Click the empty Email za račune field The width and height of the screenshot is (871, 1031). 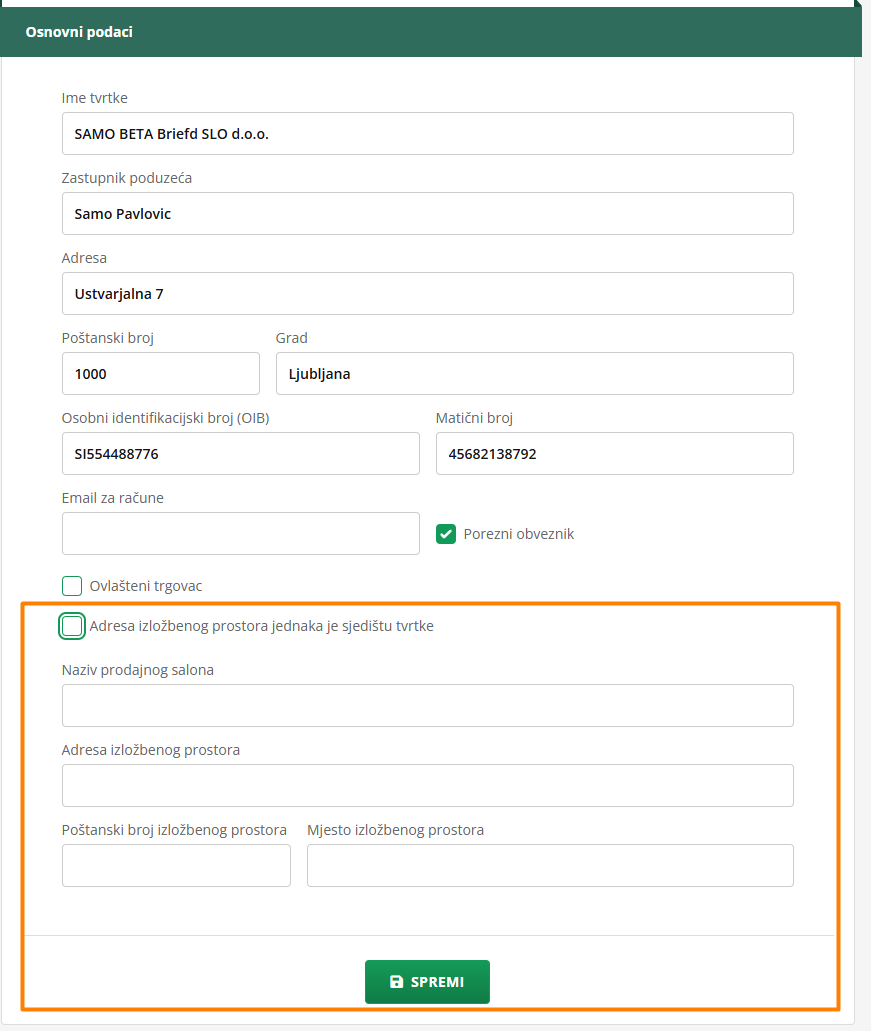click(x=240, y=534)
